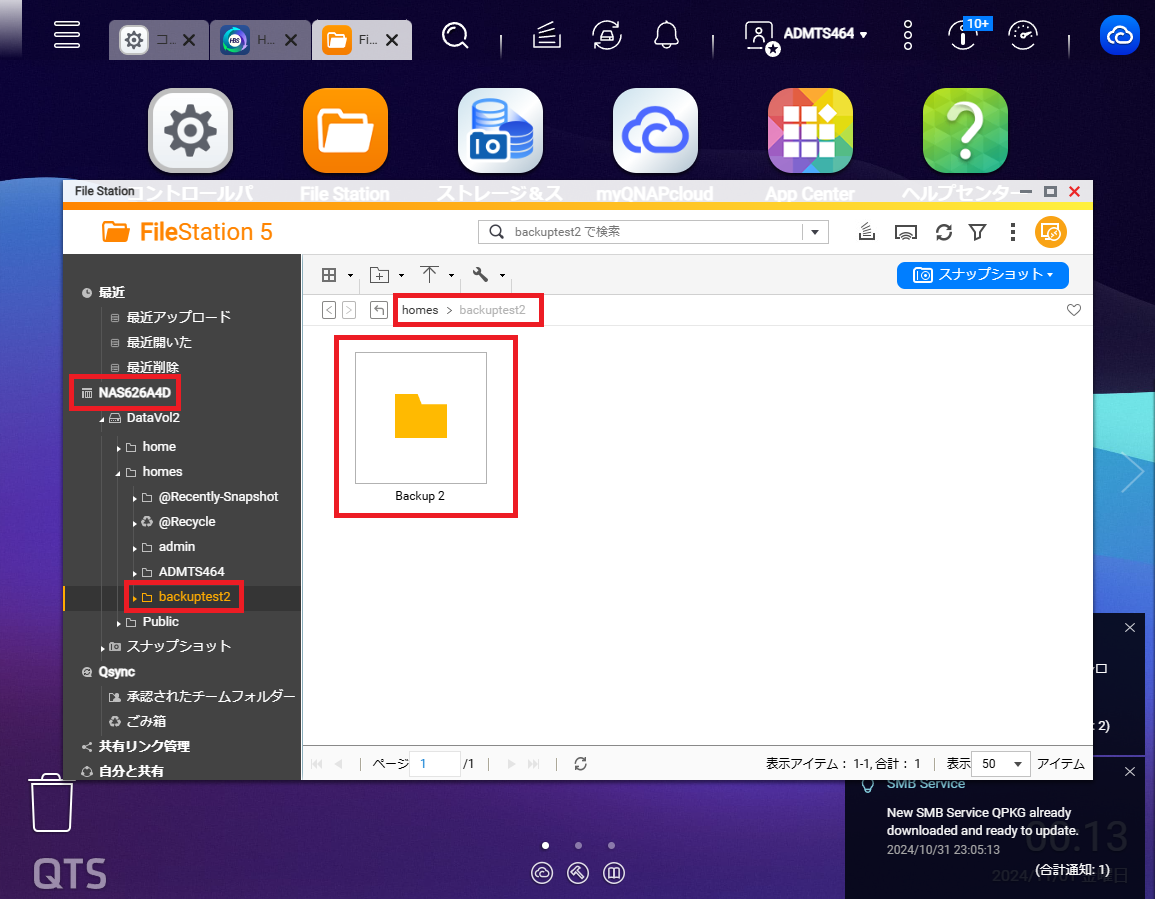Collapse the DataVol2 tree node

coord(102,419)
